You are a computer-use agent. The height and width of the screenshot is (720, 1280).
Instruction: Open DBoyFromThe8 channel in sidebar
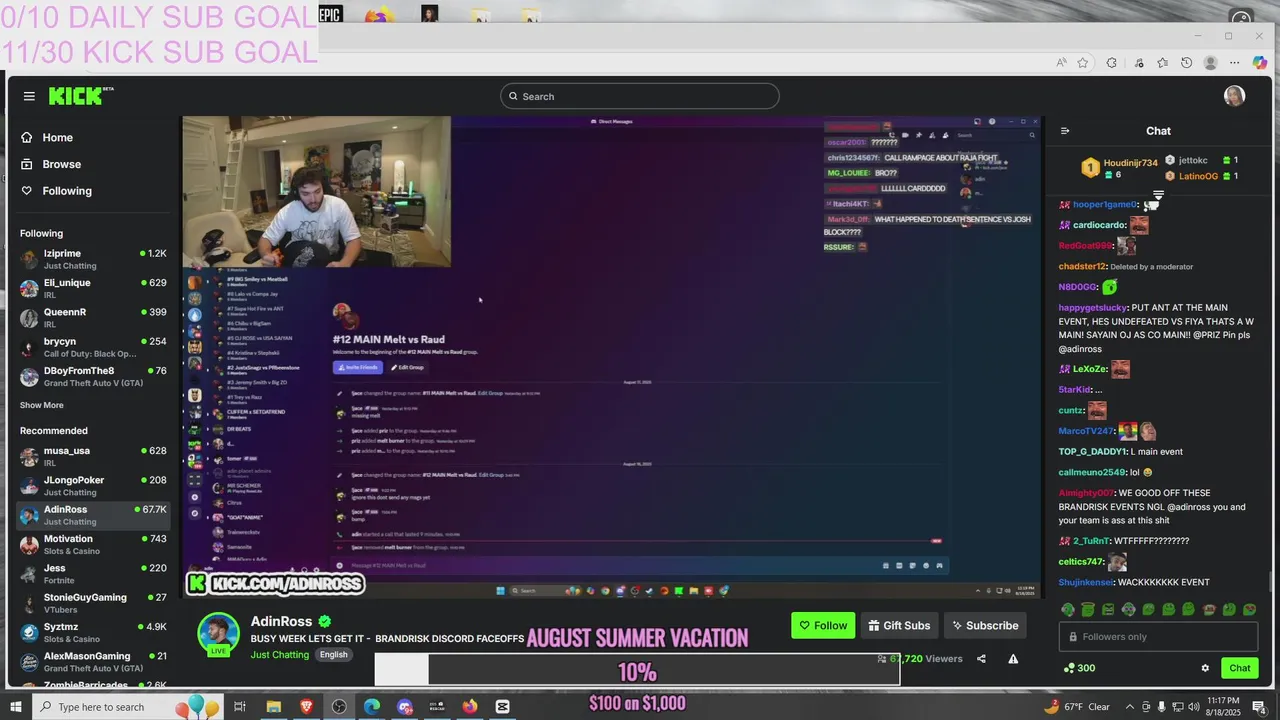[x=93, y=376]
